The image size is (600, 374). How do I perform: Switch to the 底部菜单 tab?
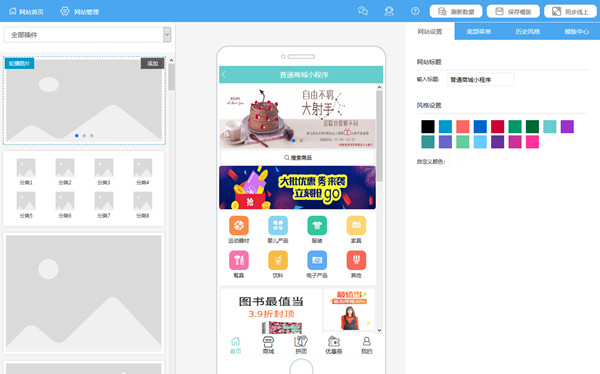click(x=479, y=31)
